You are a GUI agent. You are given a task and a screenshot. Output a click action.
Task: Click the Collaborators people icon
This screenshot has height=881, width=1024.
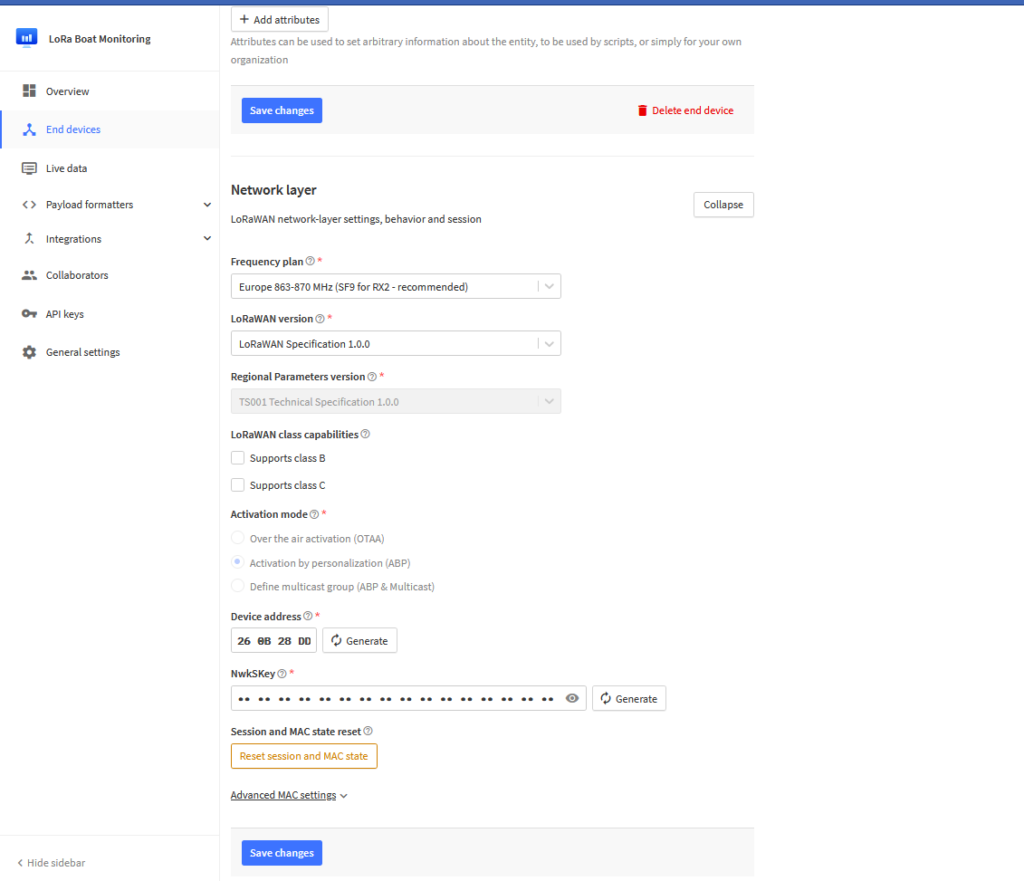[x=29, y=275]
